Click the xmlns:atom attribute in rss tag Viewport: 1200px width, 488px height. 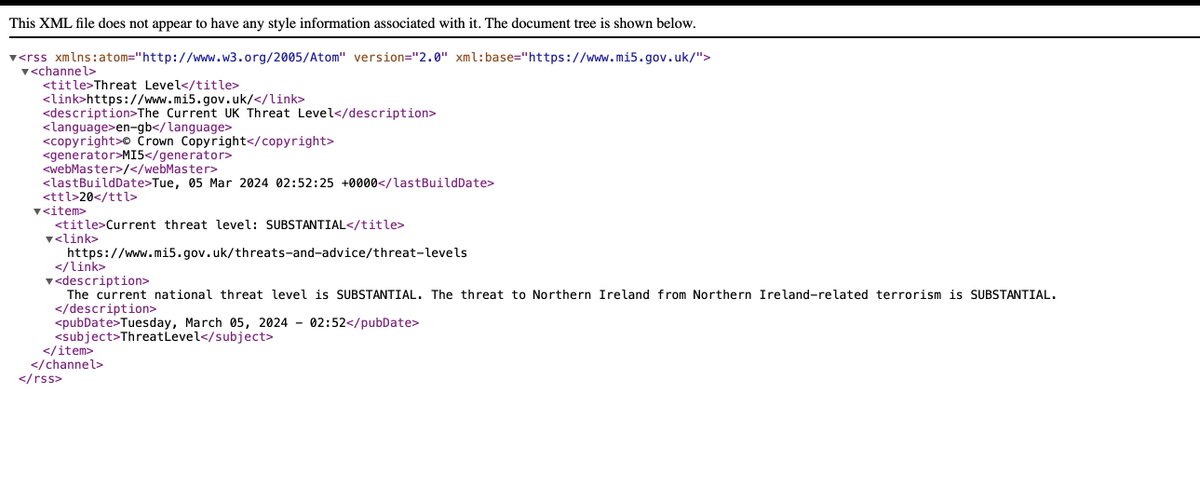point(200,58)
